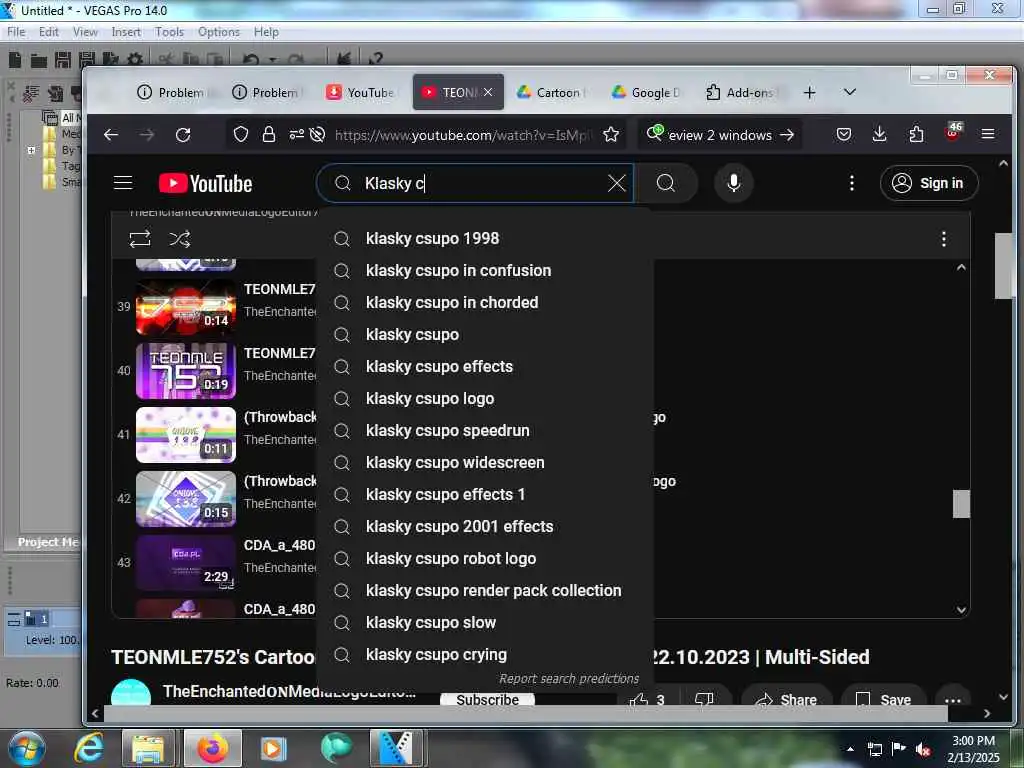Open playlist video 42 thumbnail
The image size is (1024, 768).
[x=185, y=499]
